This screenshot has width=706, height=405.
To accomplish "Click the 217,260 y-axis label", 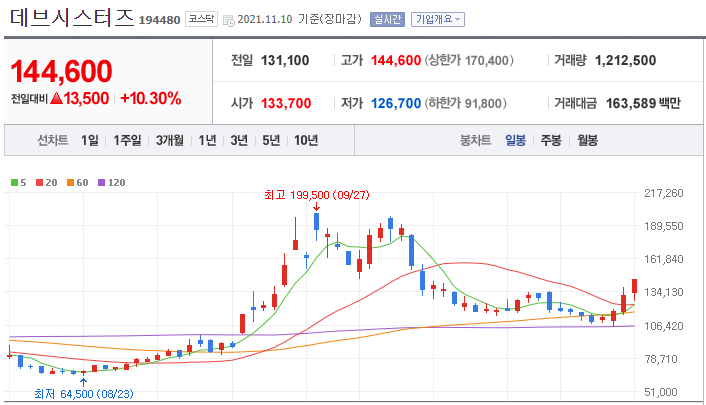I will click(x=664, y=193).
